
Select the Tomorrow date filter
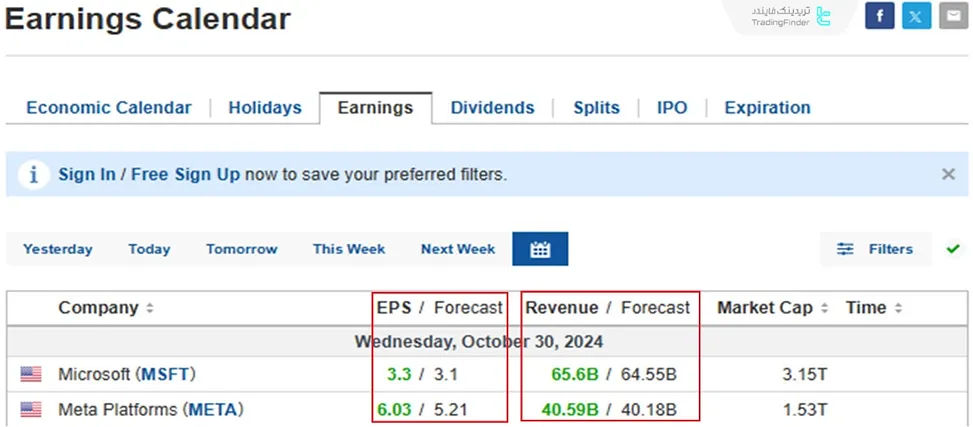point(242,249)
